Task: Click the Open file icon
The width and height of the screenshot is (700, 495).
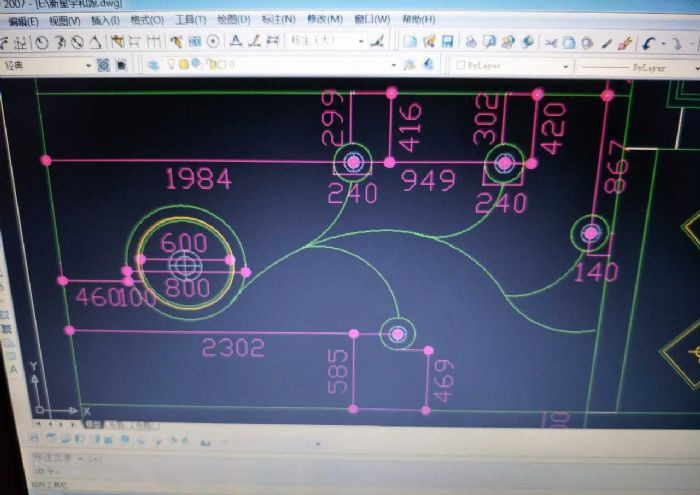Action: coord(429,42)
